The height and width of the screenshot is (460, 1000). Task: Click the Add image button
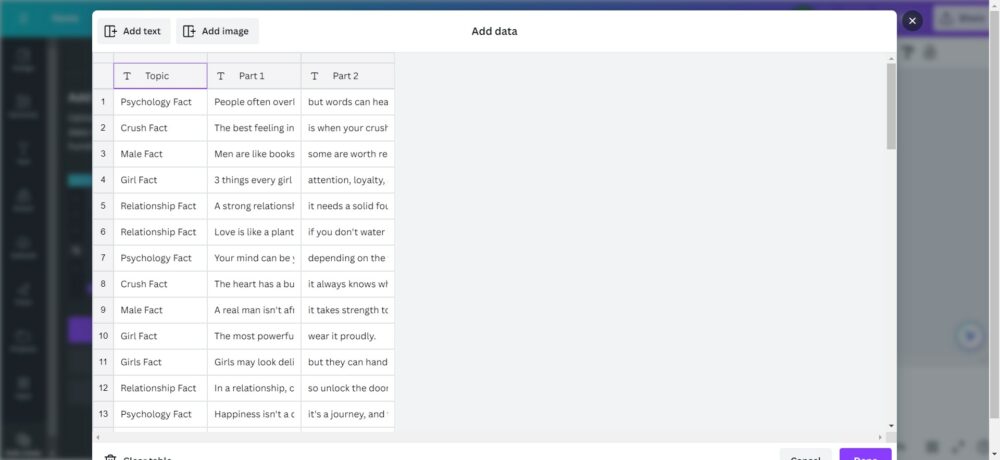pyautogui.click(x=216, y=31)
